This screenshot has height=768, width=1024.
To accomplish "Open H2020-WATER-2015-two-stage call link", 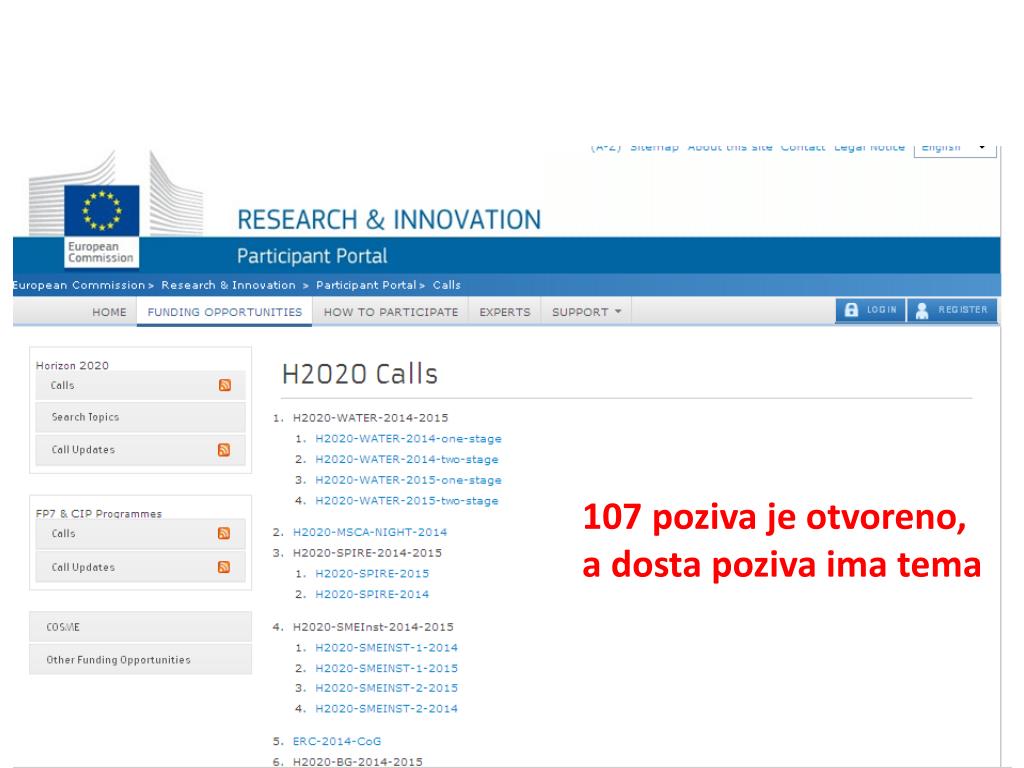I will [x=407, y=501].
